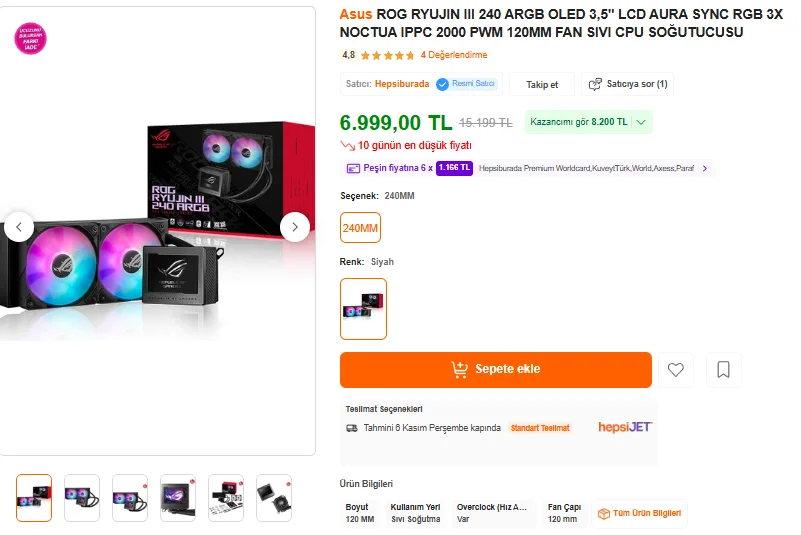Click previous image arrow on product photo
The width and height of the screenshot is (801, 535).
pos(19,227)
